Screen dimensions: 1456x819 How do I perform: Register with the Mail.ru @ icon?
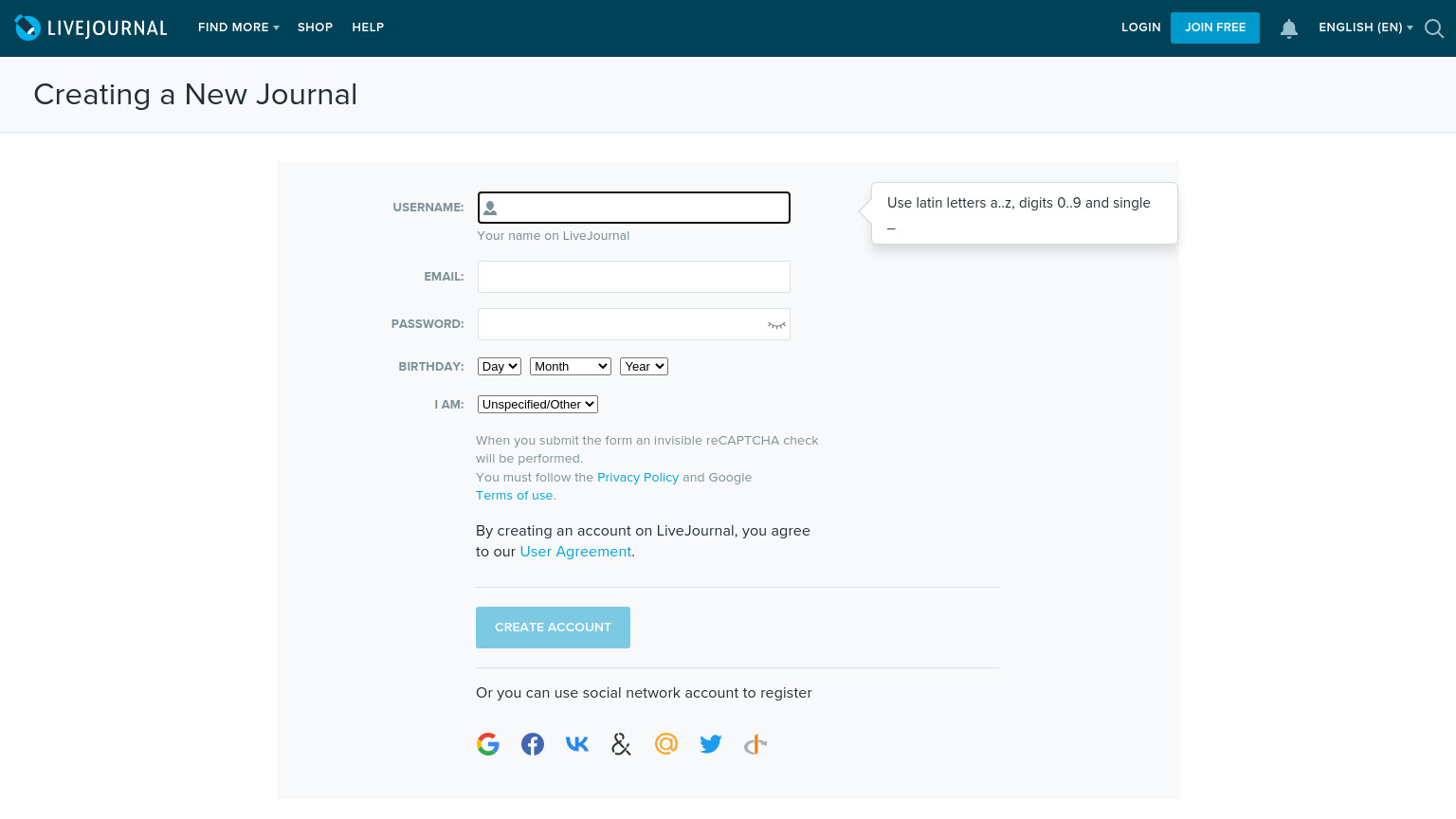click(x=666, y=744)
